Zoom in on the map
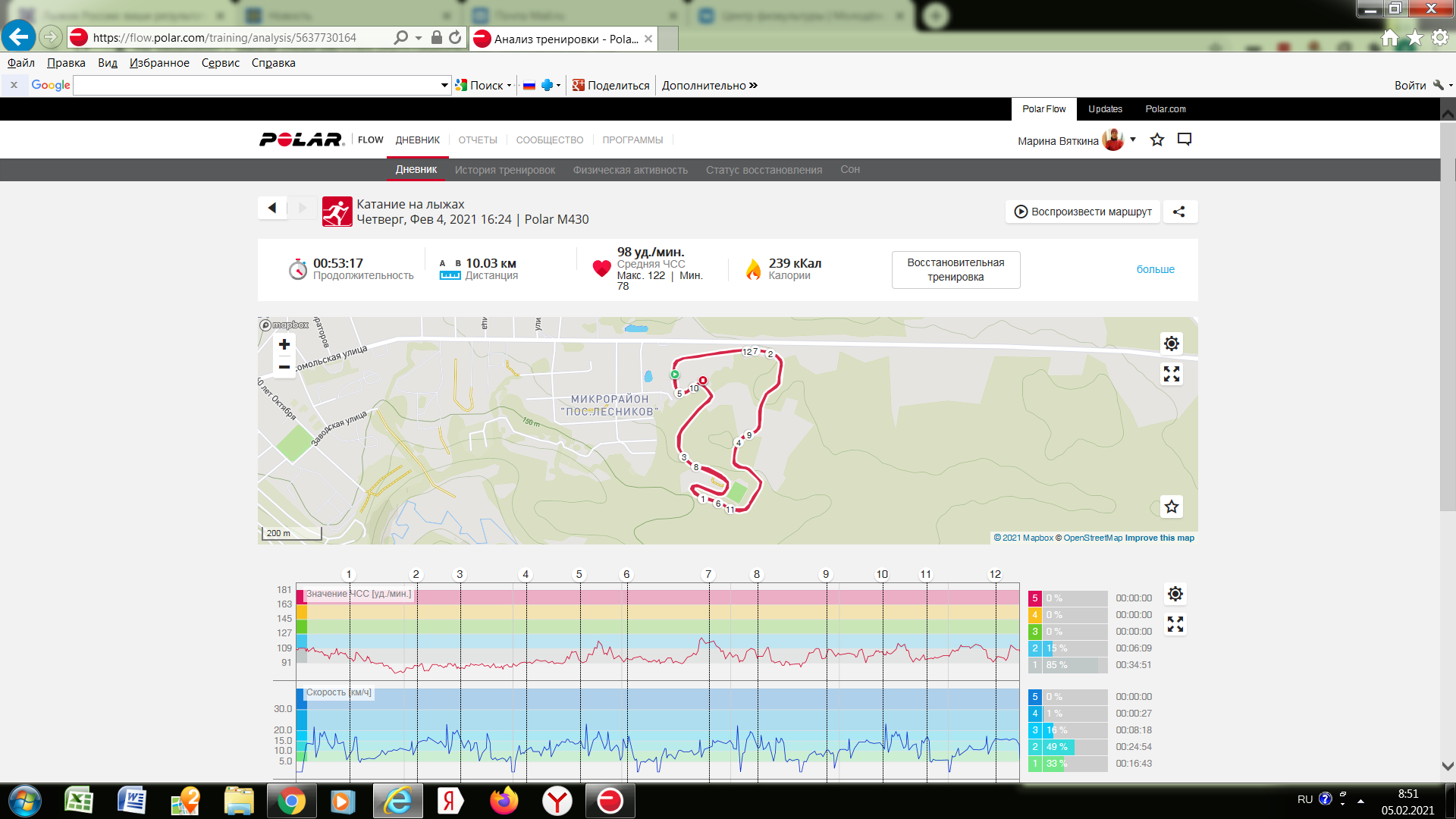This screenshot has width=1456, height=819. (284, 344)
